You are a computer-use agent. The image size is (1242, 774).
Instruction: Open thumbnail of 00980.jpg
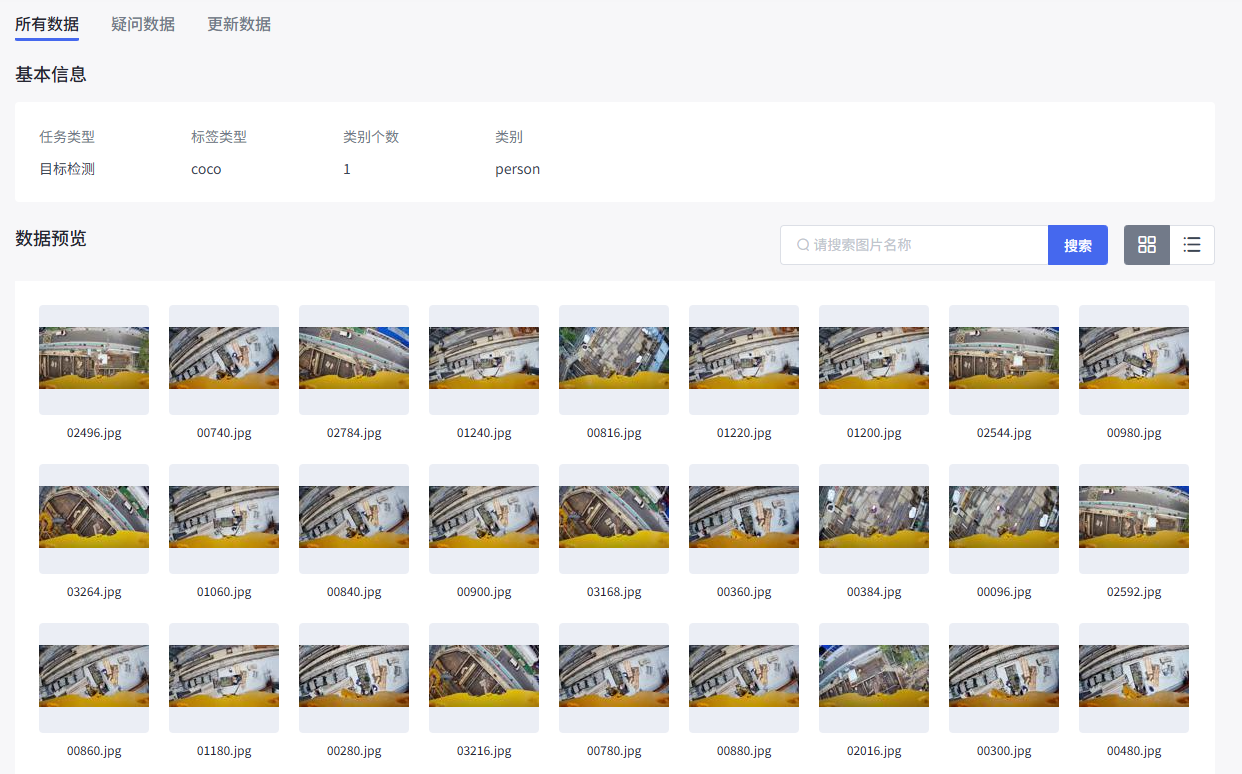coord(1134,360)
